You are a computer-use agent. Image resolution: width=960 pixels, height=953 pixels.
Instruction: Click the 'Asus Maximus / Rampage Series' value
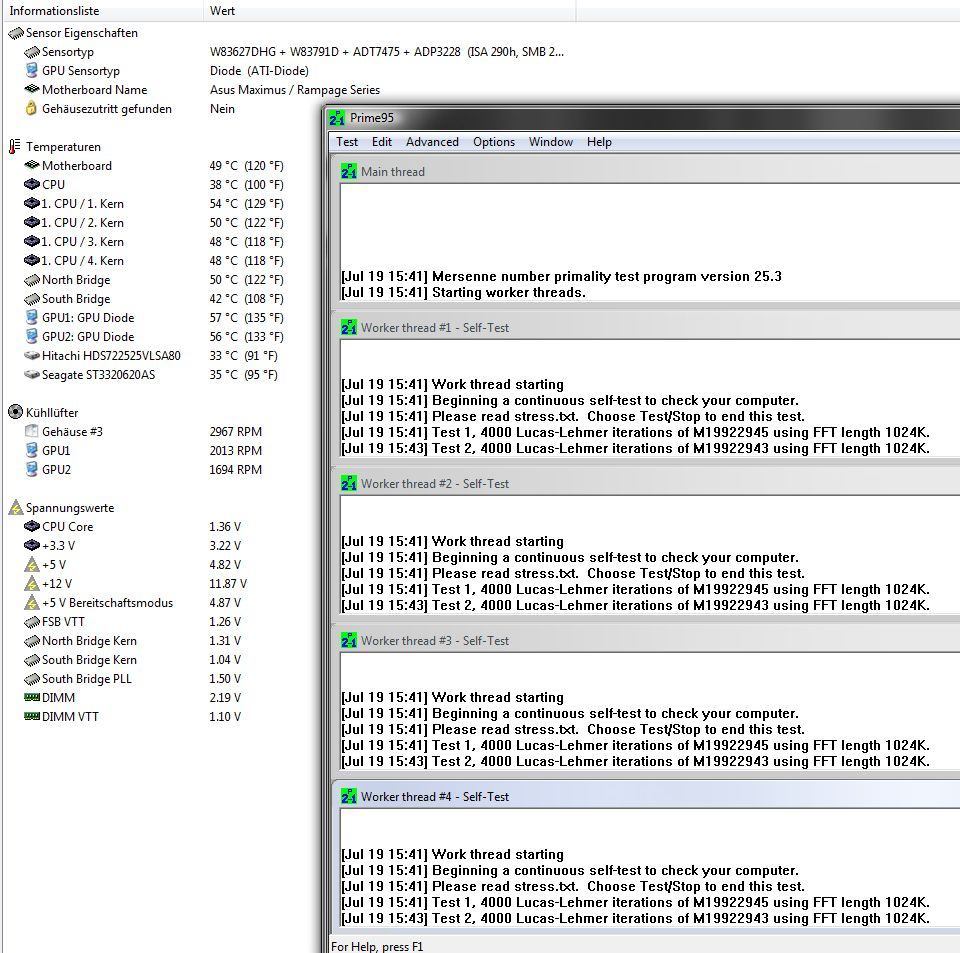click(294, 89)
